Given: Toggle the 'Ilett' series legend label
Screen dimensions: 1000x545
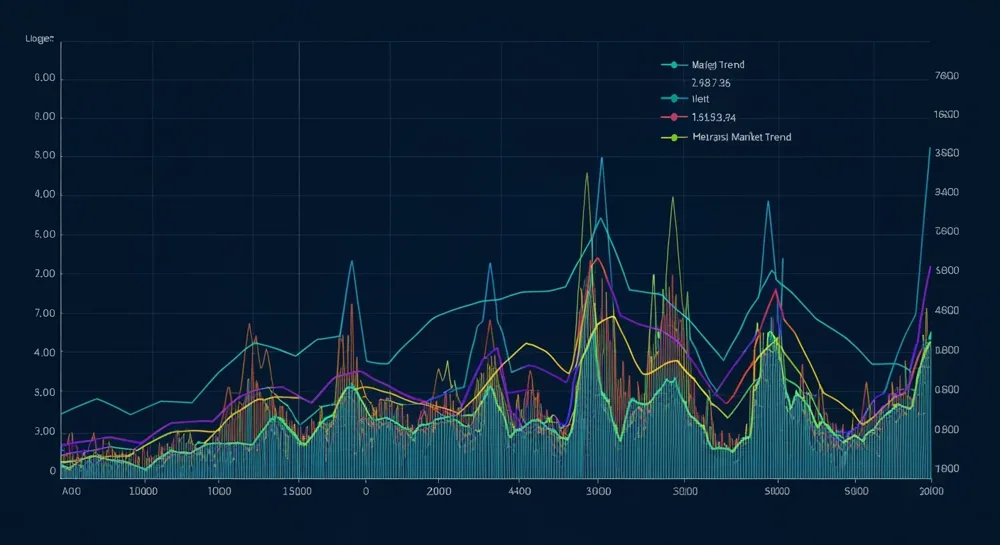Looking at the screenshot, I should 700,99.
